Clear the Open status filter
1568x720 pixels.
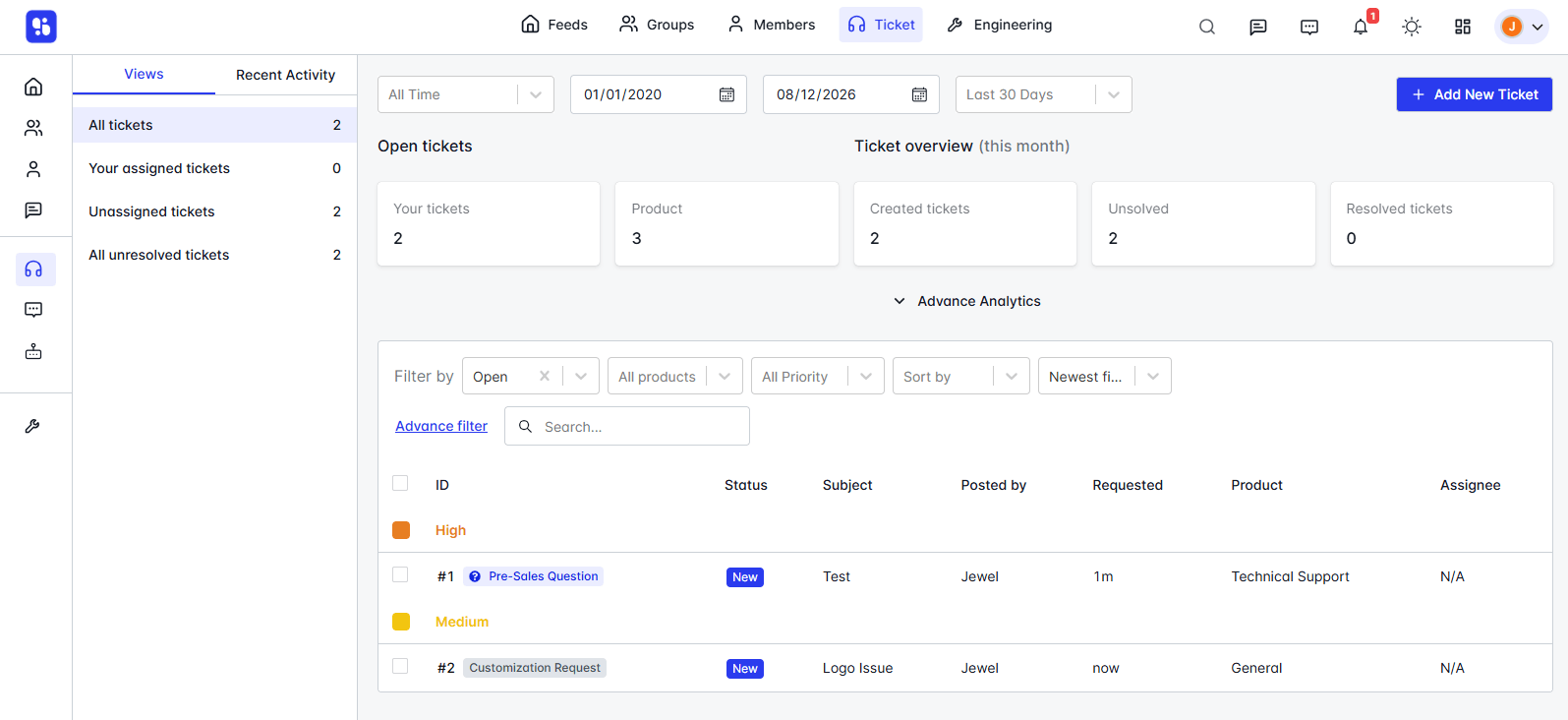pos(545,376)
